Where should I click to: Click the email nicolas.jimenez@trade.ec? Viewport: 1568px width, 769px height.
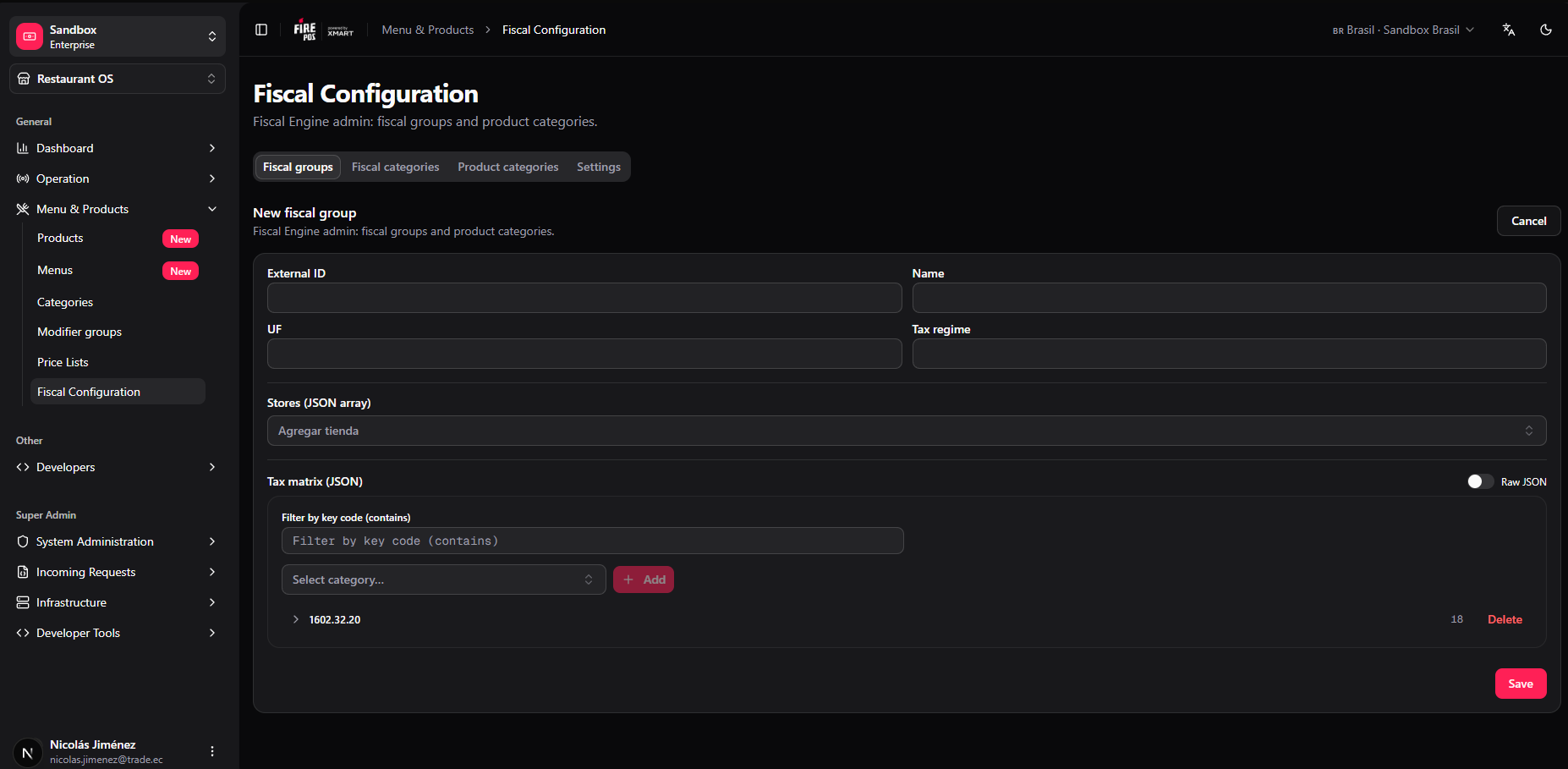pyautogui.click(x=107, y=760)
